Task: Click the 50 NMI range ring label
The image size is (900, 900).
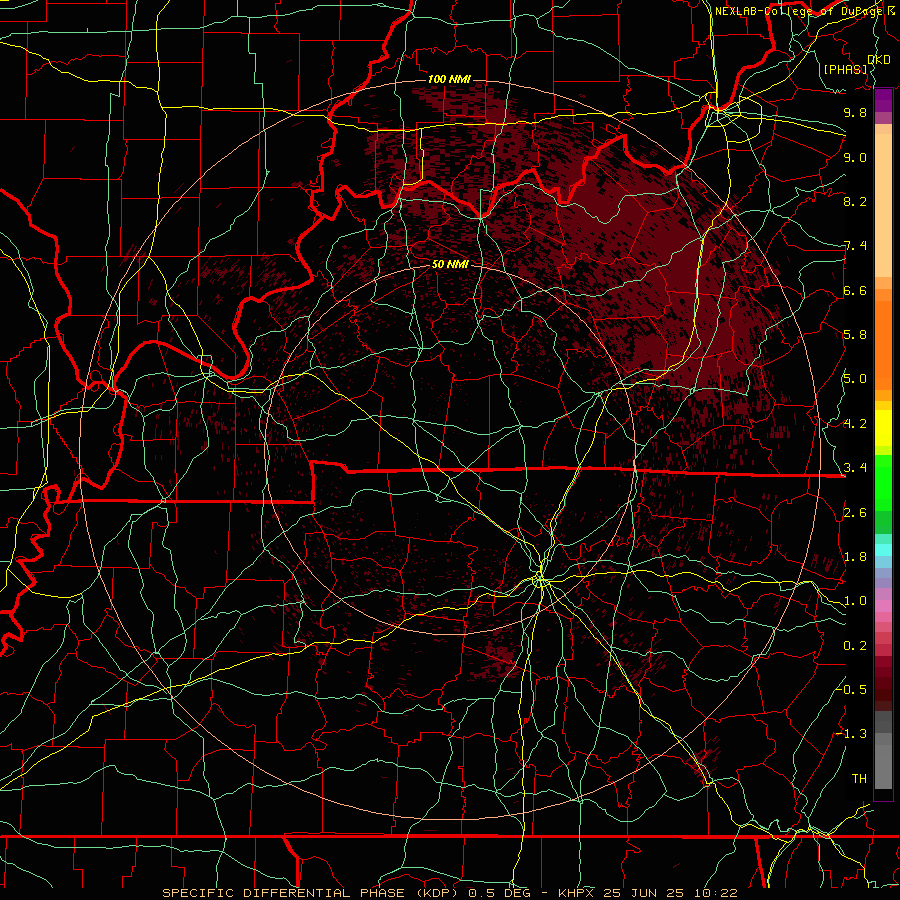Action: (450, 265)
